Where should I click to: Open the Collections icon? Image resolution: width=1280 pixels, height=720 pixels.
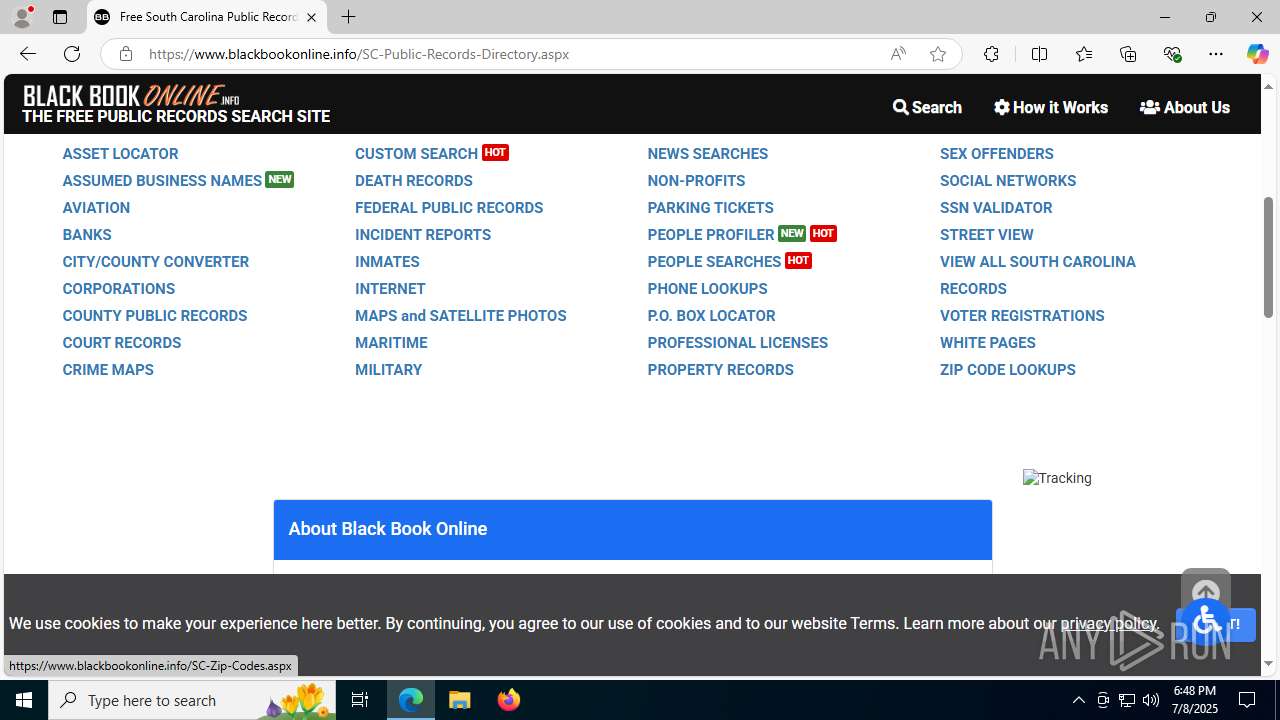pos(1128,54)
